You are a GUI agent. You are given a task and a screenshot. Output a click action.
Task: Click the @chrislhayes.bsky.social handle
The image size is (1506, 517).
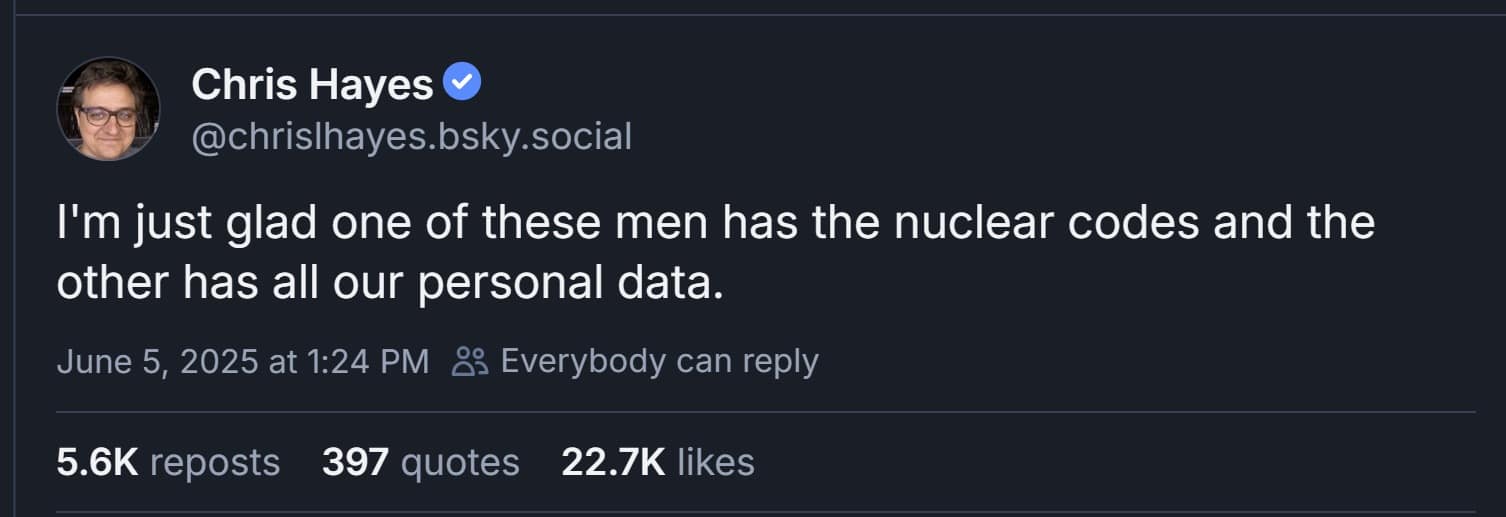pyautogui.click(x=411, y=136)
